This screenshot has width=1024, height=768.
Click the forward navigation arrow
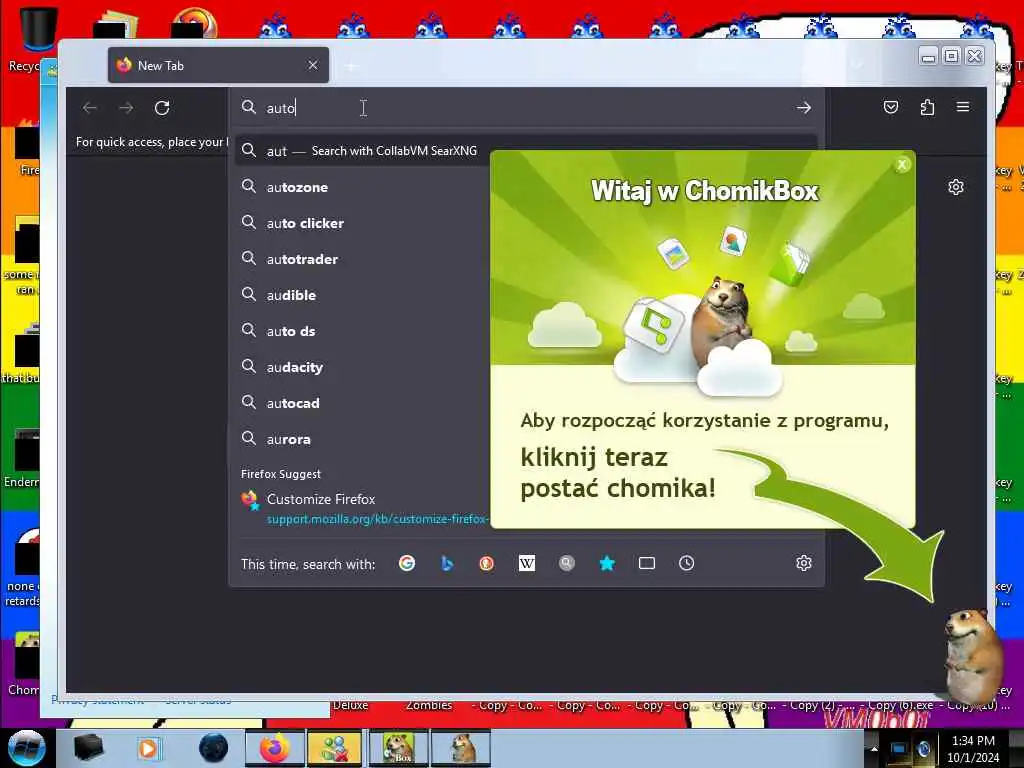(126, 108)
